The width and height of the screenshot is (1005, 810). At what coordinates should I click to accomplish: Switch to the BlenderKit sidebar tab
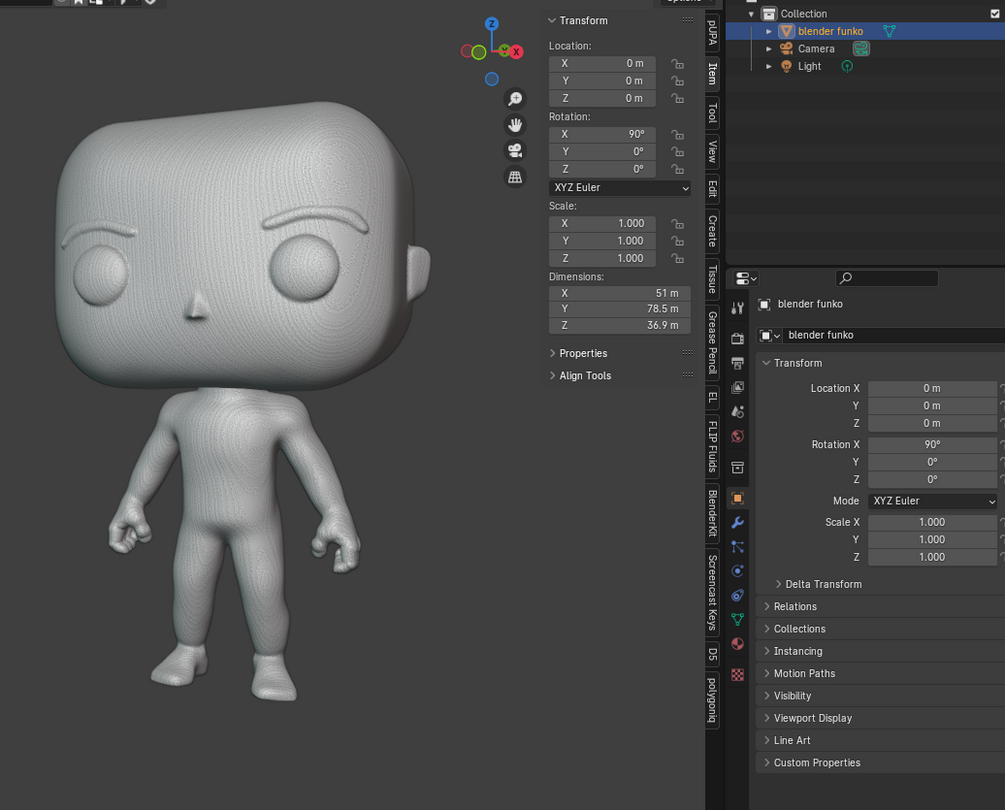tap(712, 513)
